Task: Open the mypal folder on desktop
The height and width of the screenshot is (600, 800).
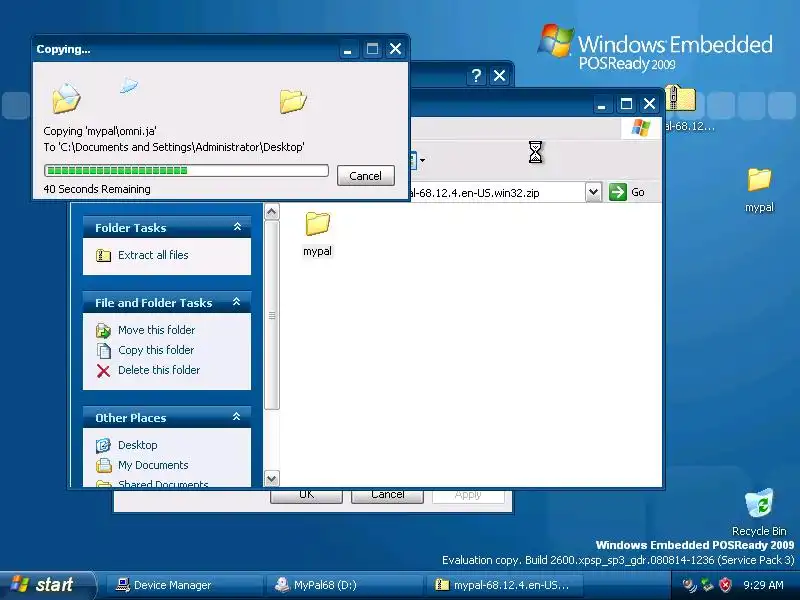Action: pyautogui.click(x=759, y=190)
